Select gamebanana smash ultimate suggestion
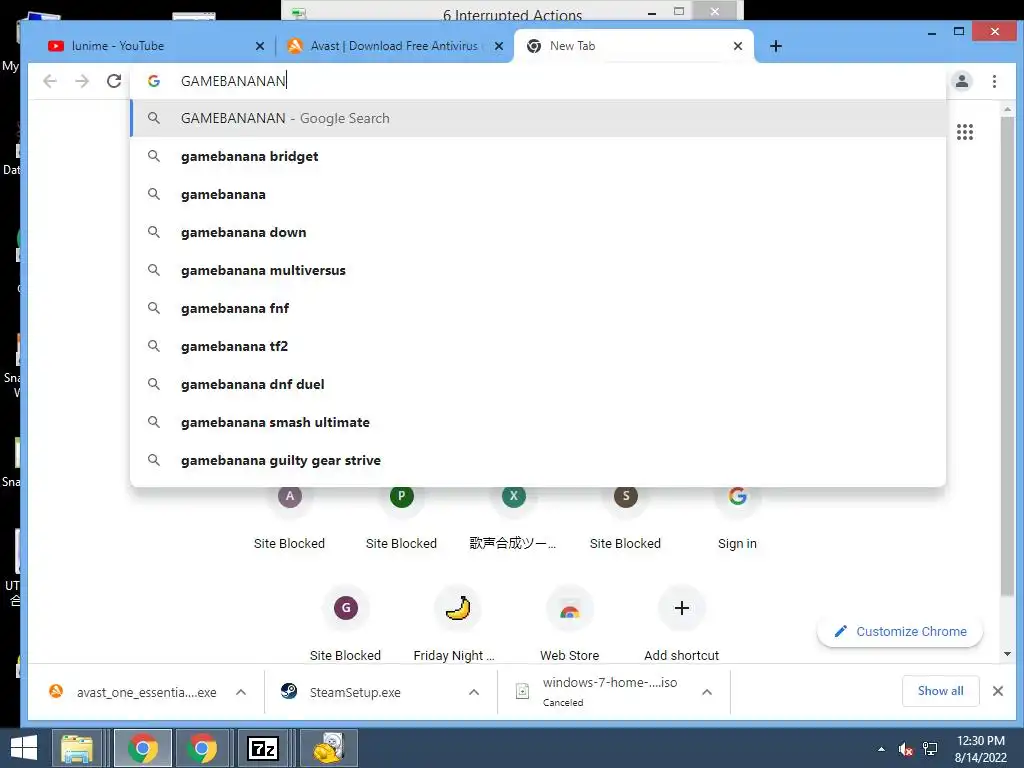1024x768 pixels. point(538,422)
